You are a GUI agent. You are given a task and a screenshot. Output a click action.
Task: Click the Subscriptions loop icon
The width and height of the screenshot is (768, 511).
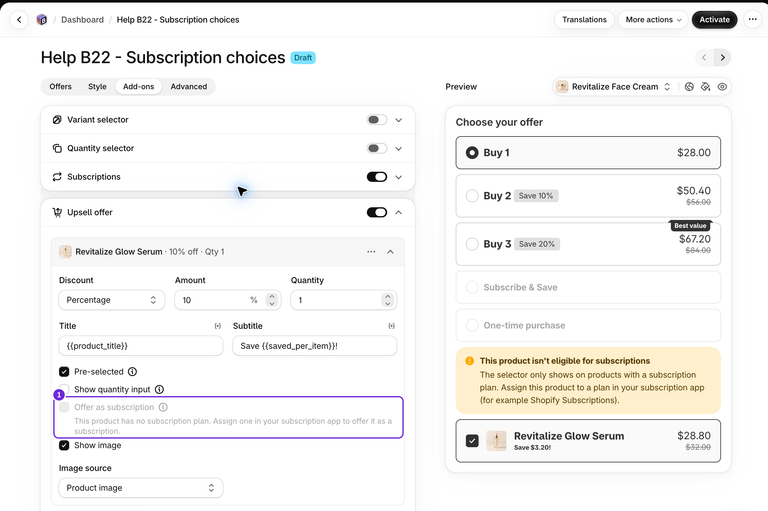(x=57, y=177)
